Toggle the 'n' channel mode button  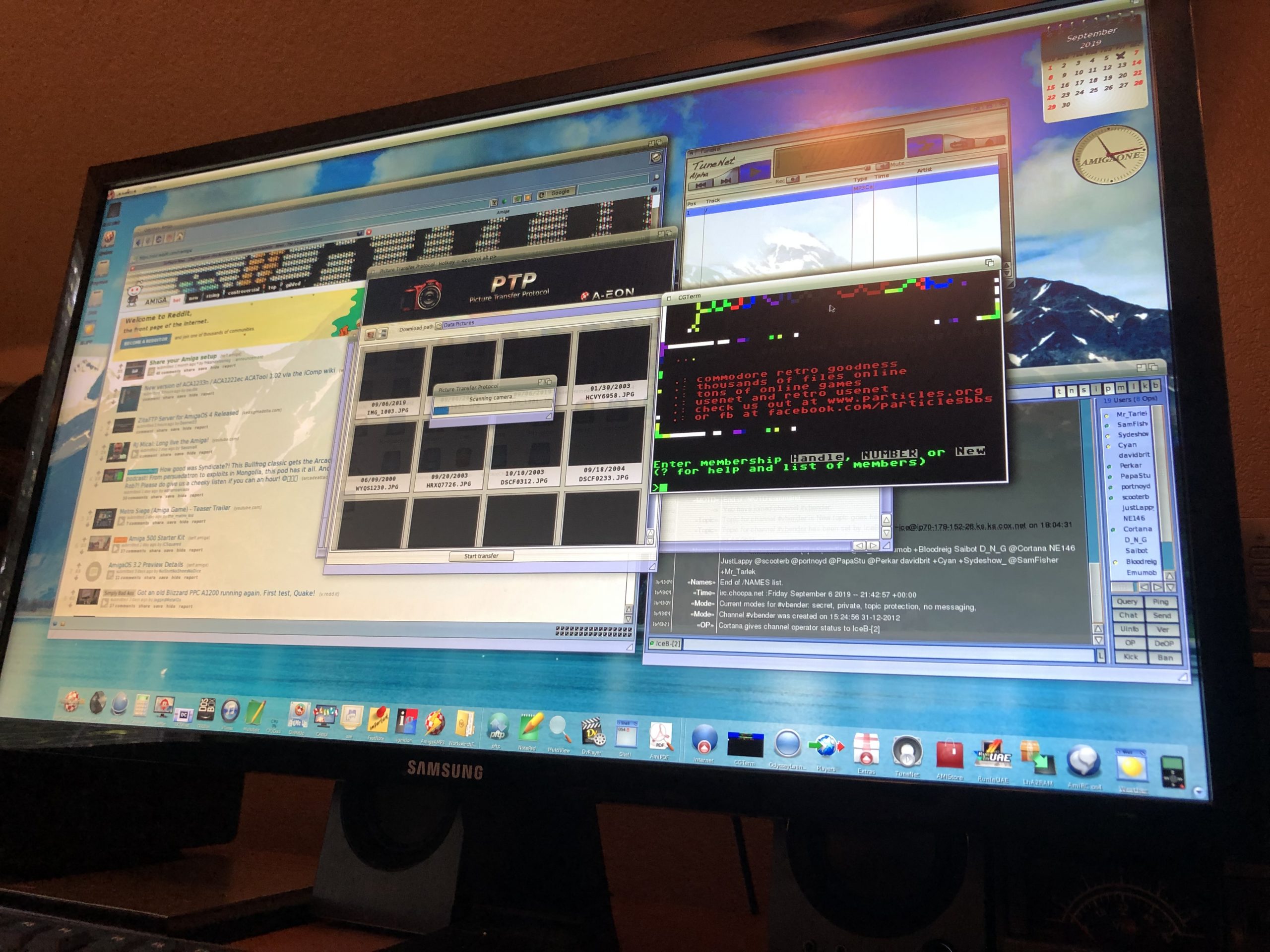(1072, 390)
